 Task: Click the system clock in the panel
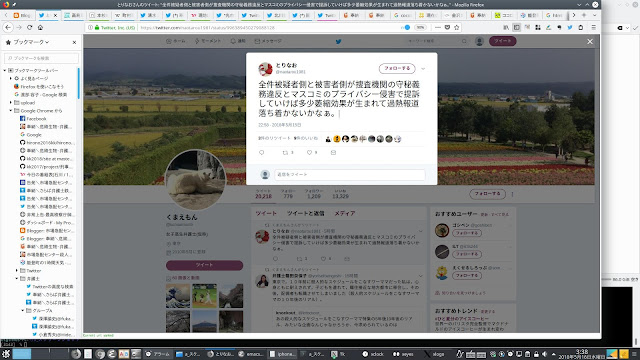(x=582, y=354)
